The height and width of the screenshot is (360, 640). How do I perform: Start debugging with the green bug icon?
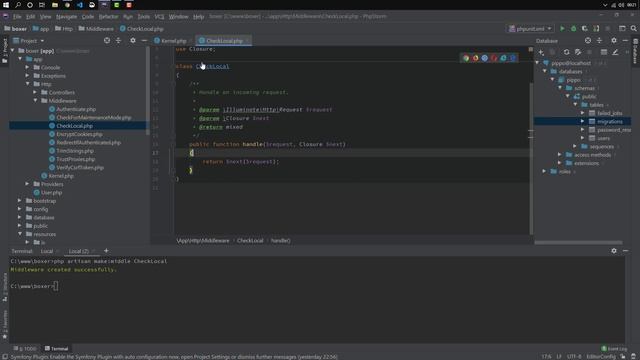573,29
